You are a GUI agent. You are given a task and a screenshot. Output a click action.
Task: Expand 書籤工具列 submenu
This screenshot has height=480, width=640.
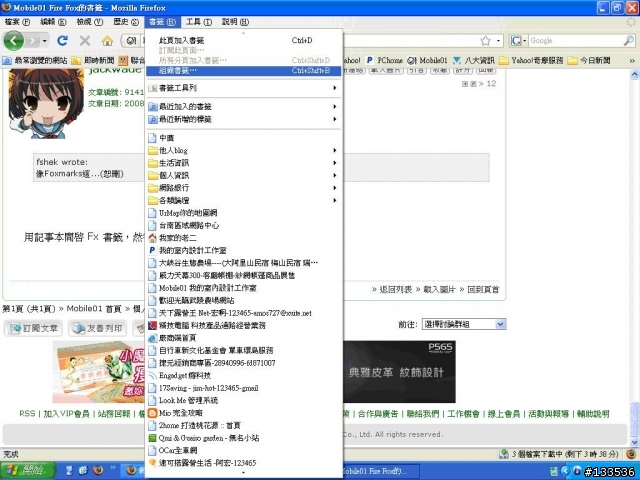243,88
